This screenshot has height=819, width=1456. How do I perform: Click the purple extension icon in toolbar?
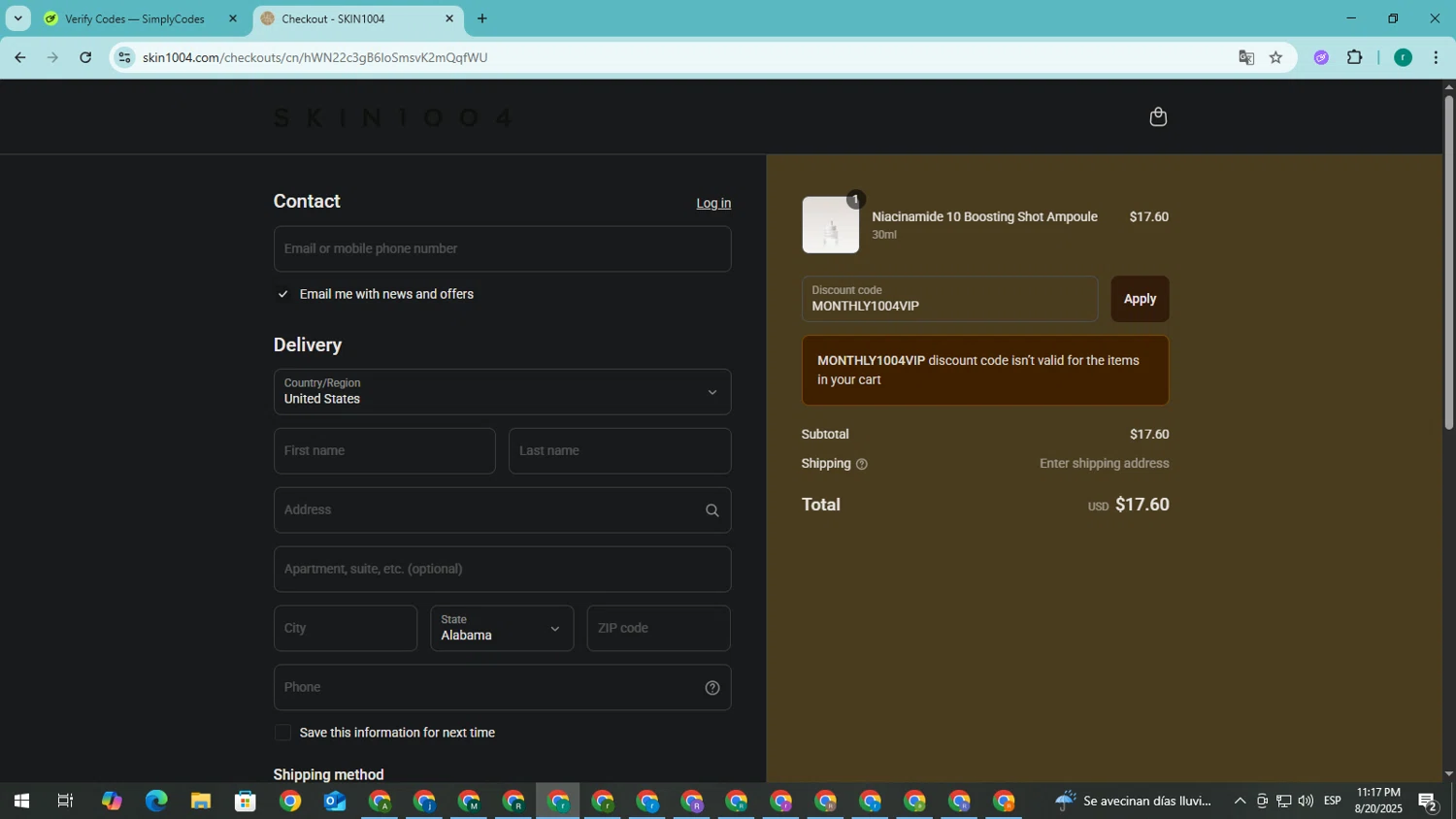[x=1321, y=57]
